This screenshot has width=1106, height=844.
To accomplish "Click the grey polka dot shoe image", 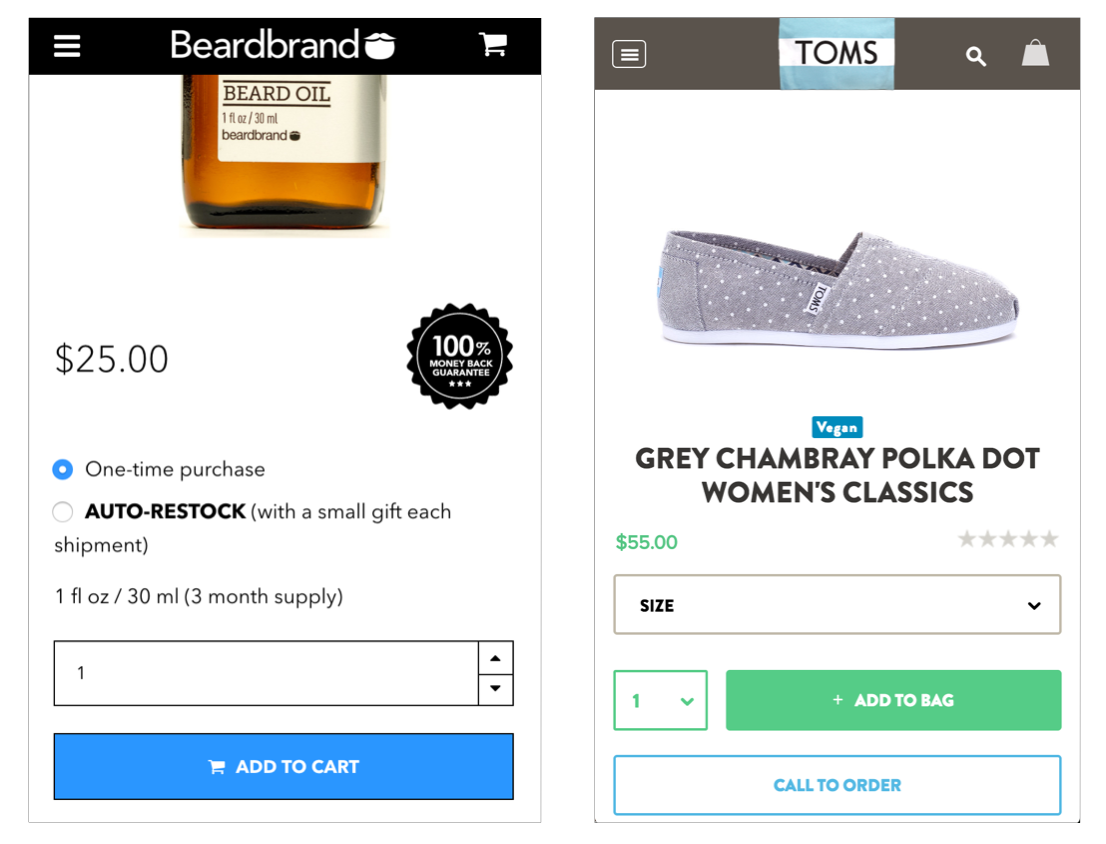I will [837, 288].
